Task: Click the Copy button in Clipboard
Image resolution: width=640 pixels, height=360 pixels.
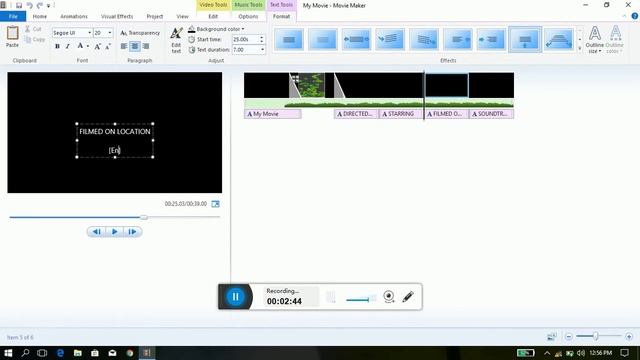Action: pos(35,40)
